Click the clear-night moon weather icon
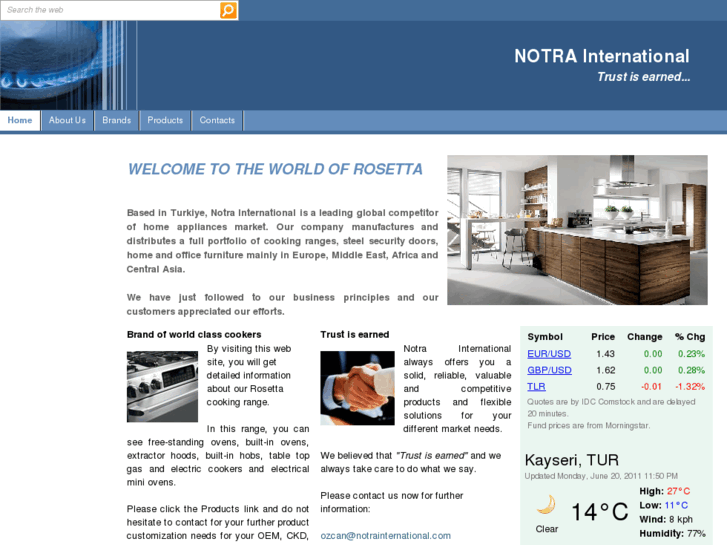 [546, 505]
